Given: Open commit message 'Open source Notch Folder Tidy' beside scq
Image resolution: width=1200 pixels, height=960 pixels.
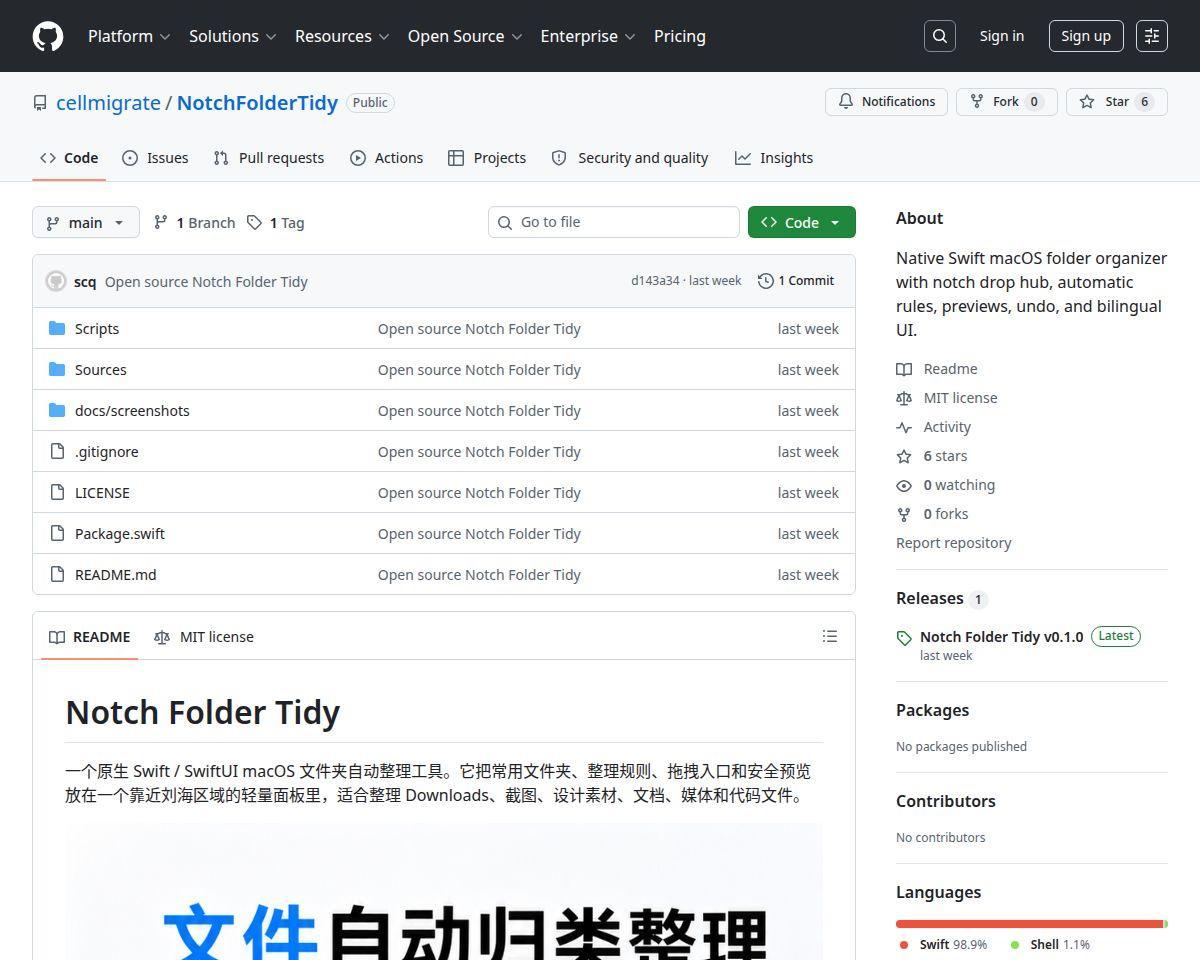Looking at the screenshot, I should point(206,282).
